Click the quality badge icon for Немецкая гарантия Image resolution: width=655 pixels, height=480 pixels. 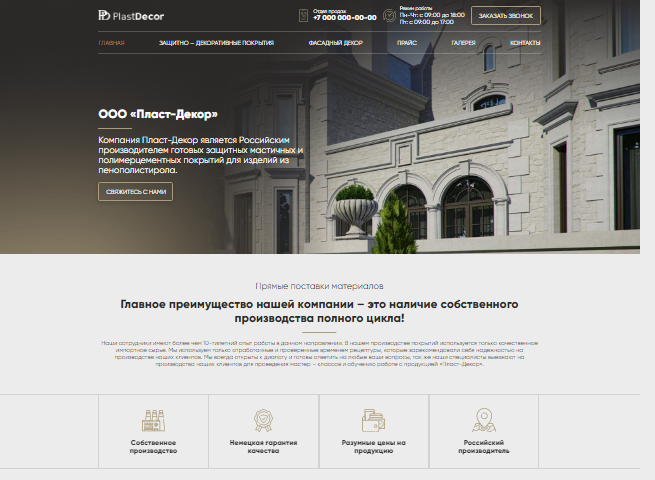point(263,420)
